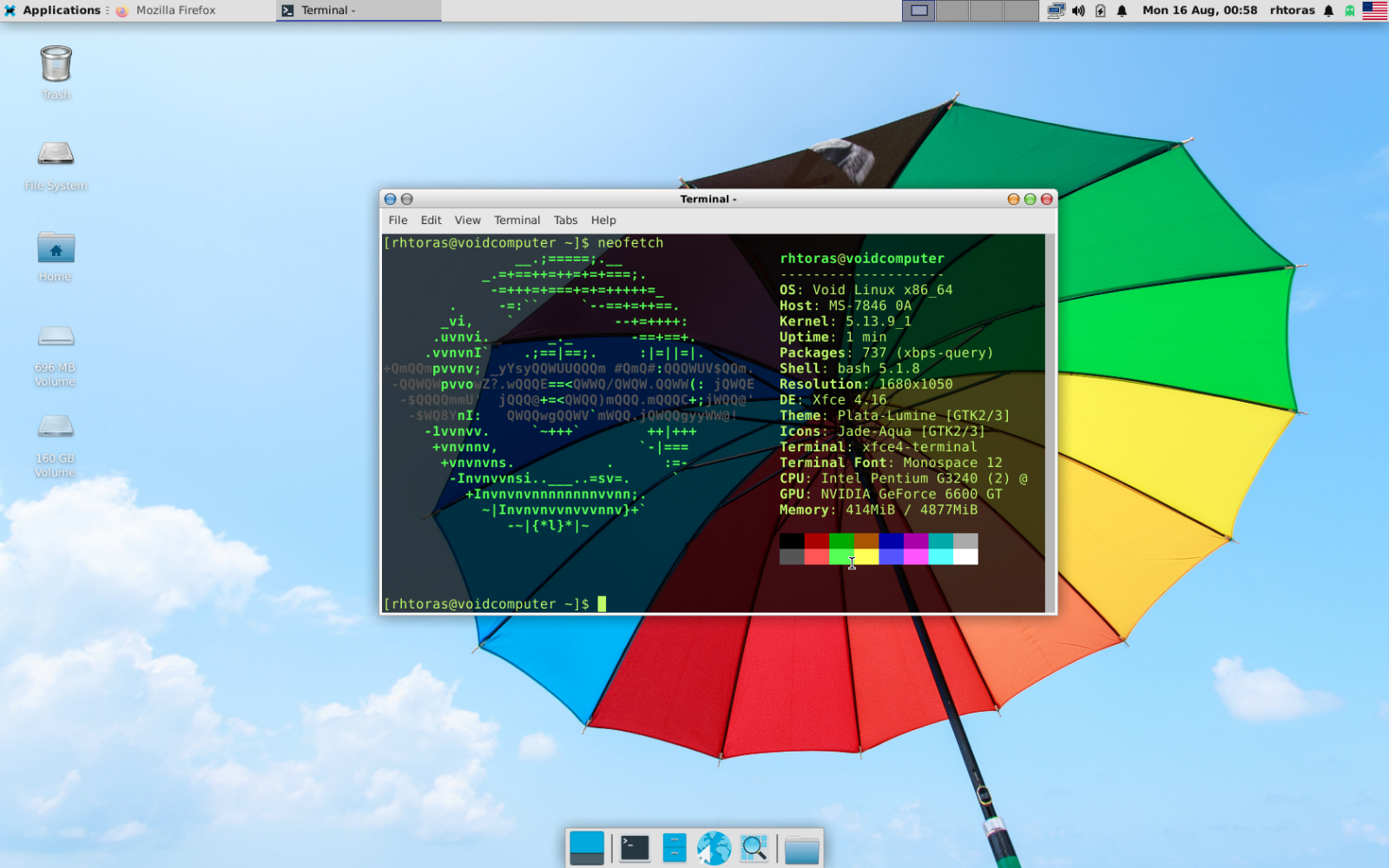Switch to the first workspace

[x=919, y=10]
